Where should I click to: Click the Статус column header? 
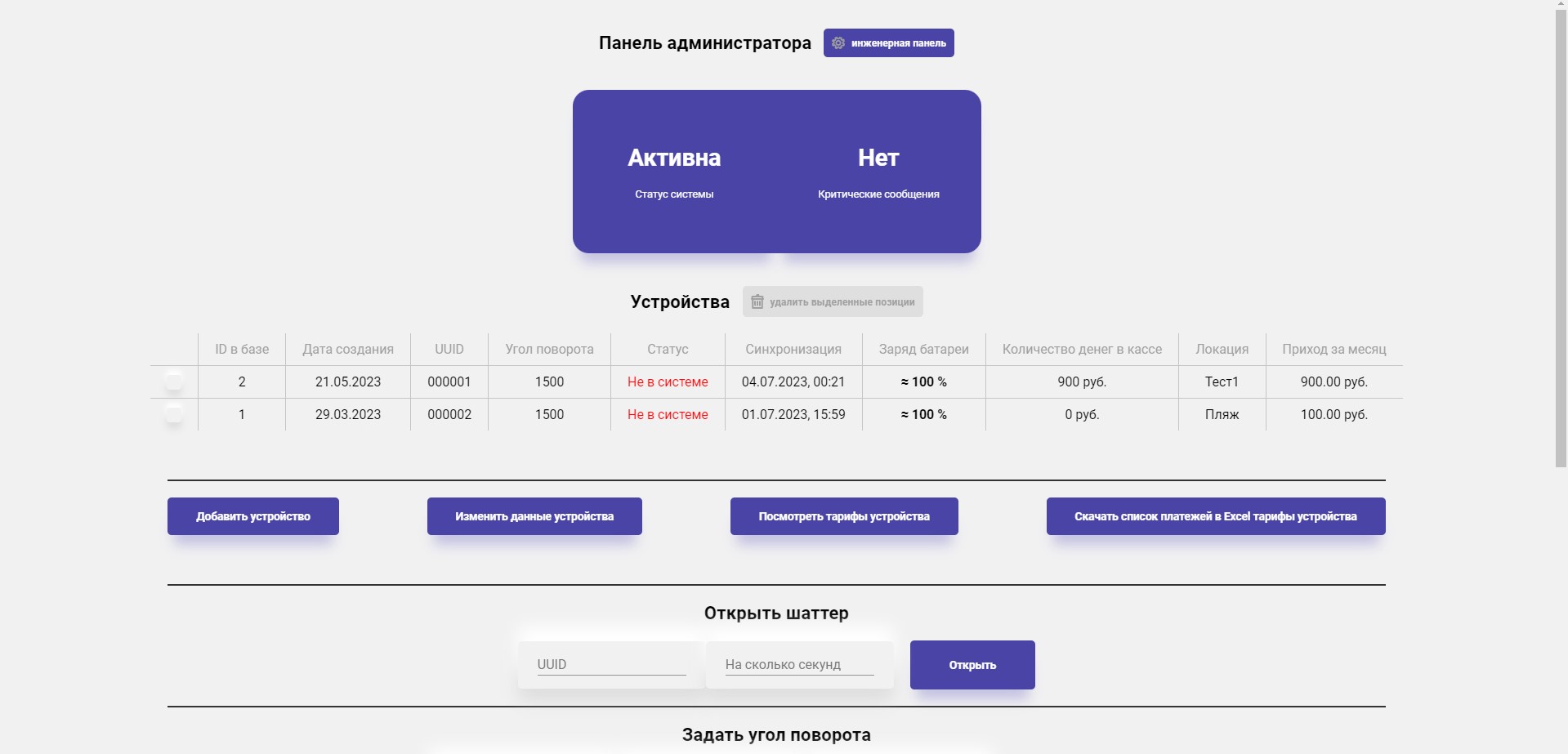click(668, 349)
